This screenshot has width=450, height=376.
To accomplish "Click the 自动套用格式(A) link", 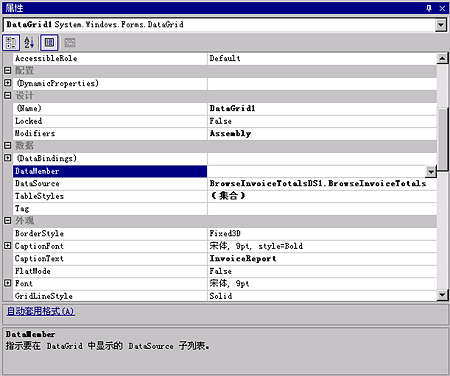I will [x=41, y=311].
